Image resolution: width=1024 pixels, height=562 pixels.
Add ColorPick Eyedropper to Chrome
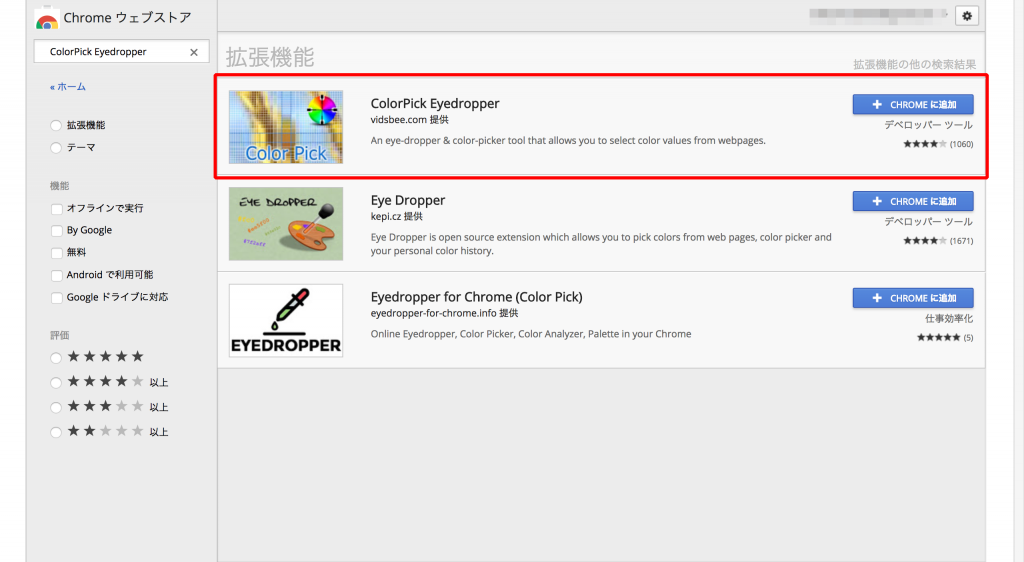913,104
